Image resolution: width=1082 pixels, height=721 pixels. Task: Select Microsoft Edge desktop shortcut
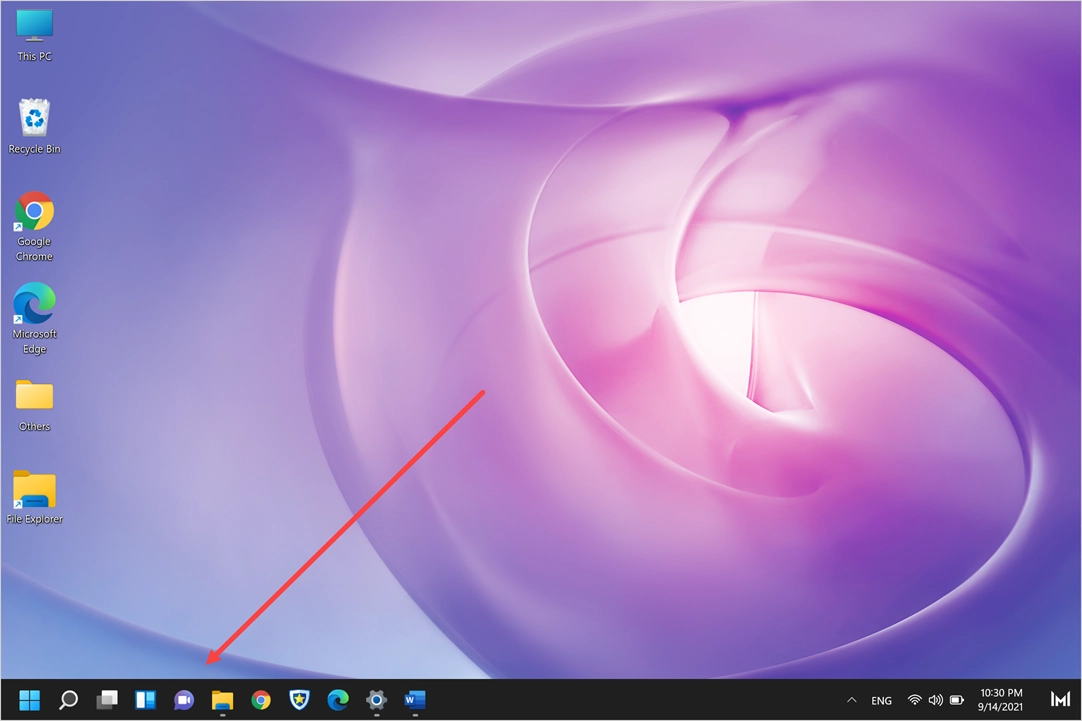pos(35,319)
